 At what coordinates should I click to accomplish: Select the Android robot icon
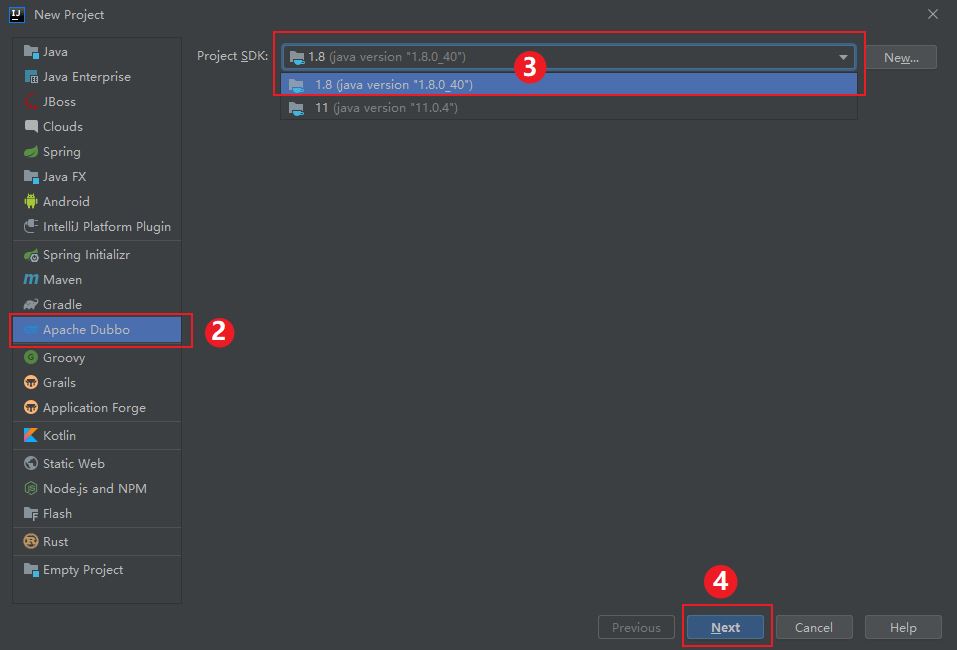point(31,201)
